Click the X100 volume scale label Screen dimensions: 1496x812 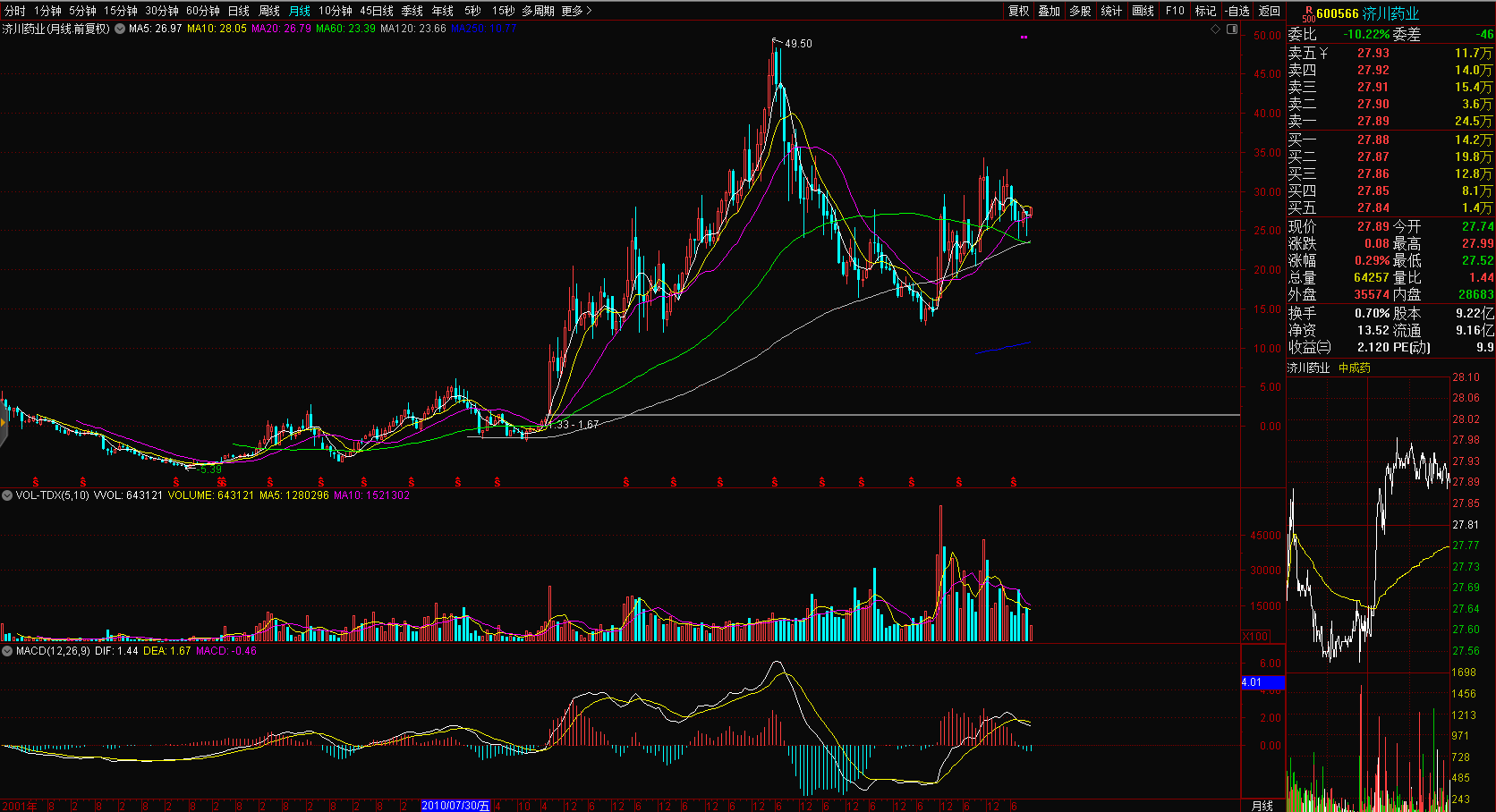tap(1256, 636)
